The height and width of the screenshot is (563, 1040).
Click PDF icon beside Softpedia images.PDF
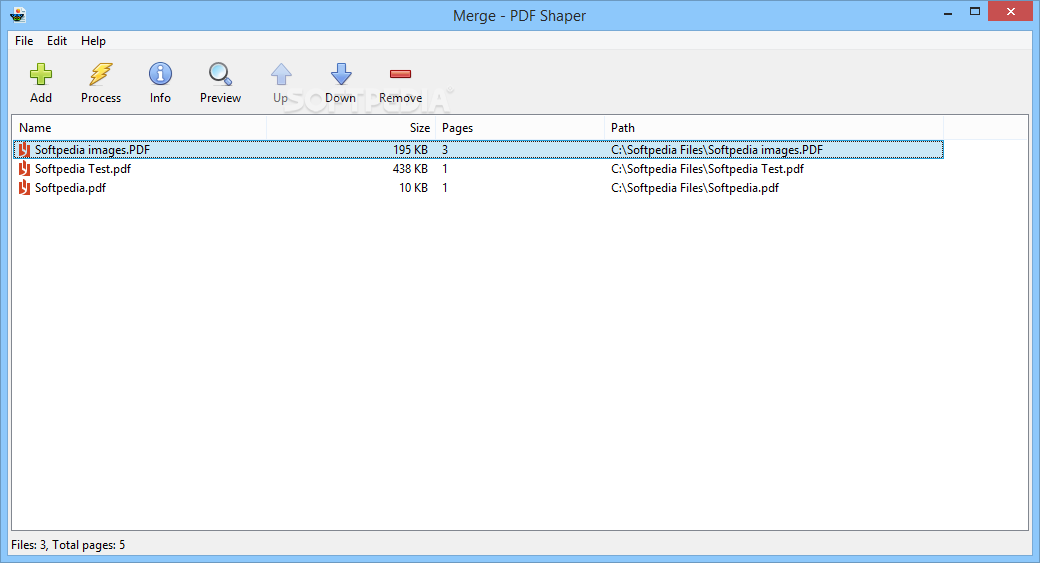pos(24,150)
